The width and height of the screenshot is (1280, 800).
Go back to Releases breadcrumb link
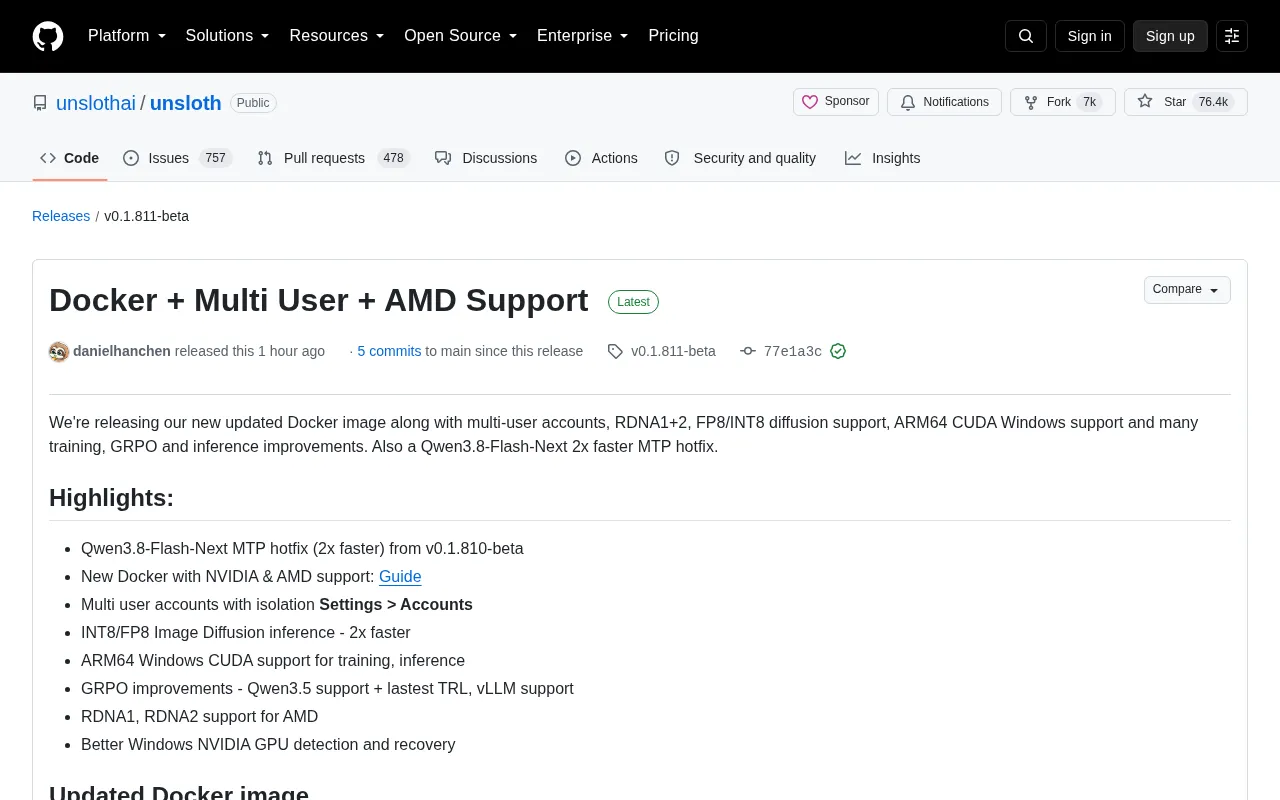point(61,216)
